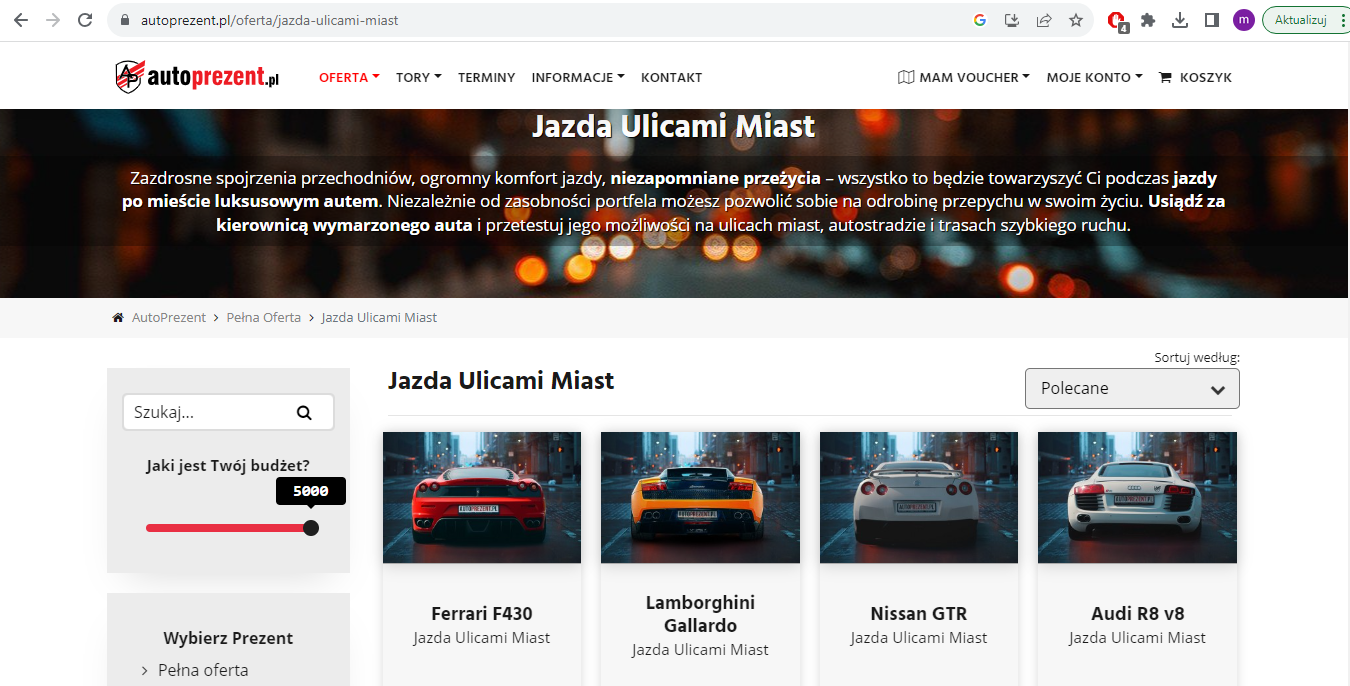
Task: Open the browser three-dot menu
Action: point(1342,20)
